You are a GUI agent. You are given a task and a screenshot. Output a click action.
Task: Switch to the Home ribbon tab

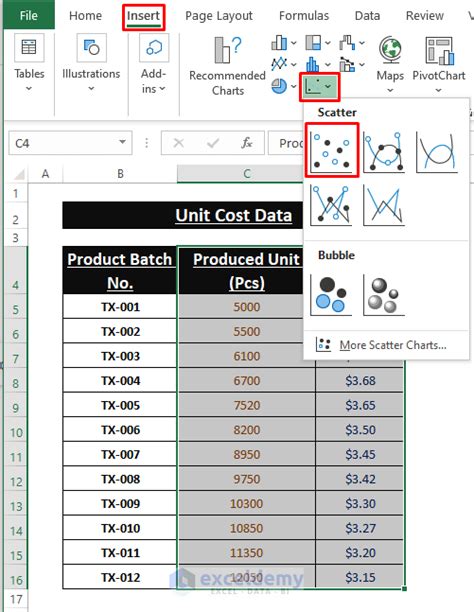[85, 16]
